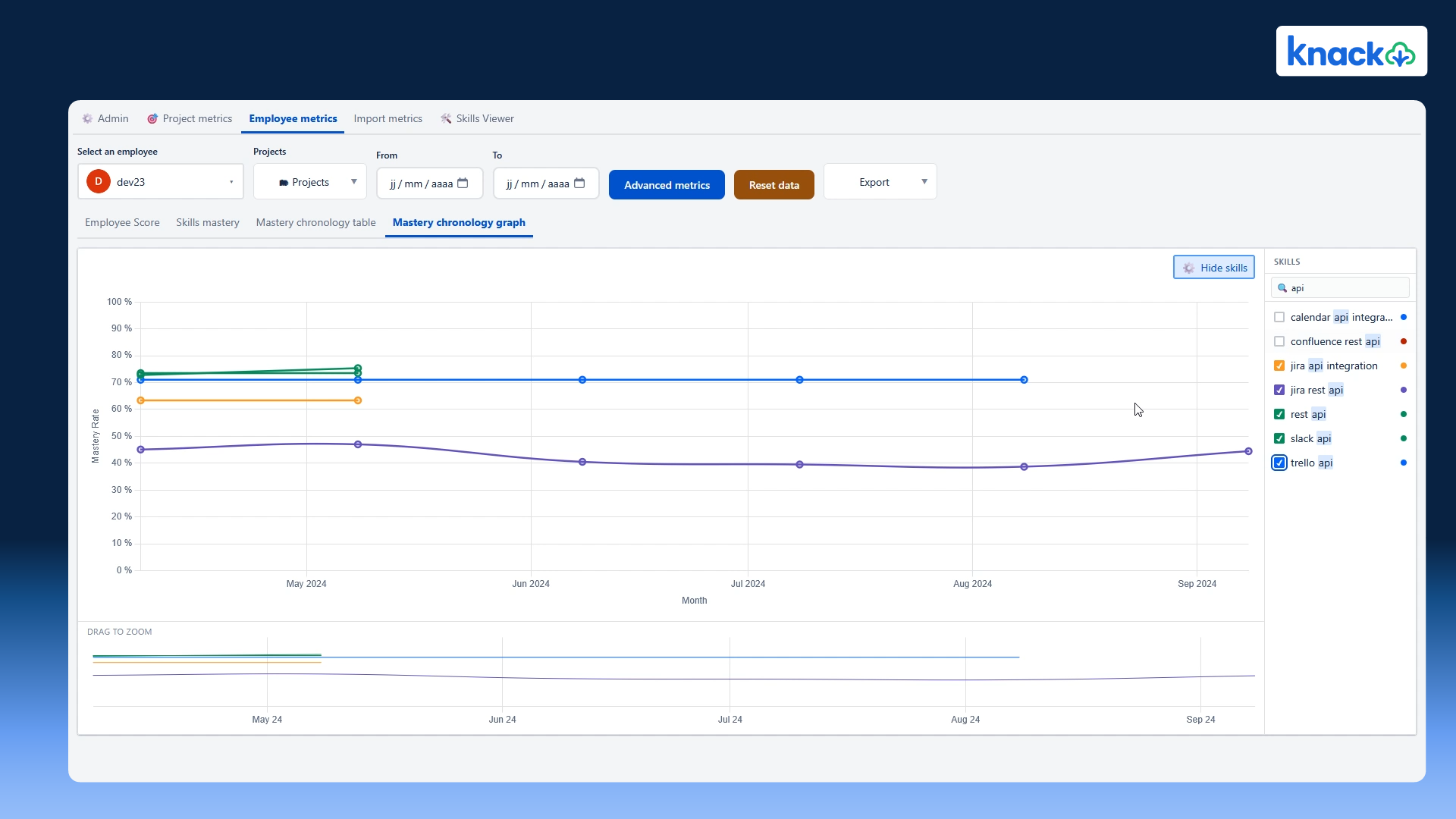Click the Advanced metrics button
Screen dimensions: 1456x819
pos(667,184)
